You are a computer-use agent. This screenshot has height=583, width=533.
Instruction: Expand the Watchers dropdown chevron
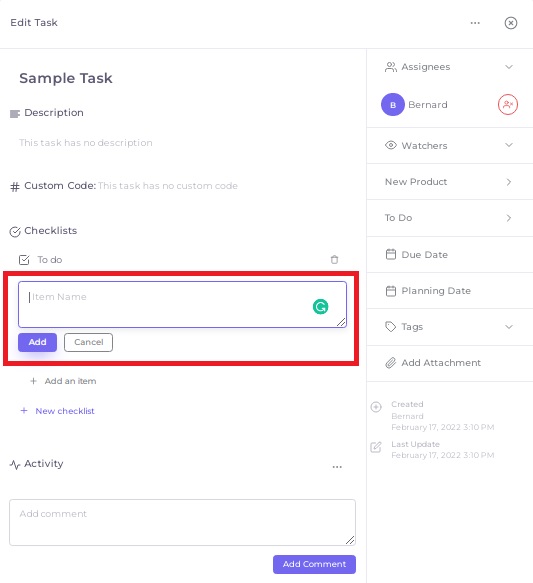509,145
